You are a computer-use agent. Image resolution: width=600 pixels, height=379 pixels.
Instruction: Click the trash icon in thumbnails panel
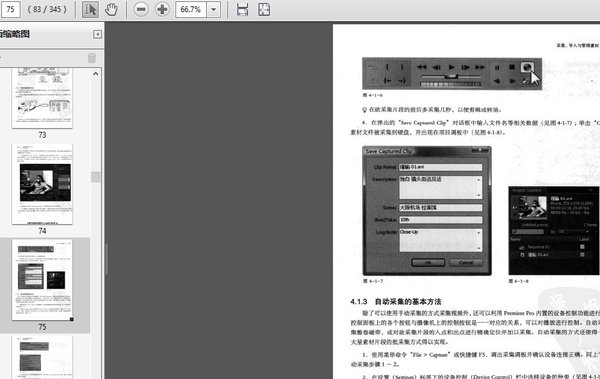(x=92, y=58)
